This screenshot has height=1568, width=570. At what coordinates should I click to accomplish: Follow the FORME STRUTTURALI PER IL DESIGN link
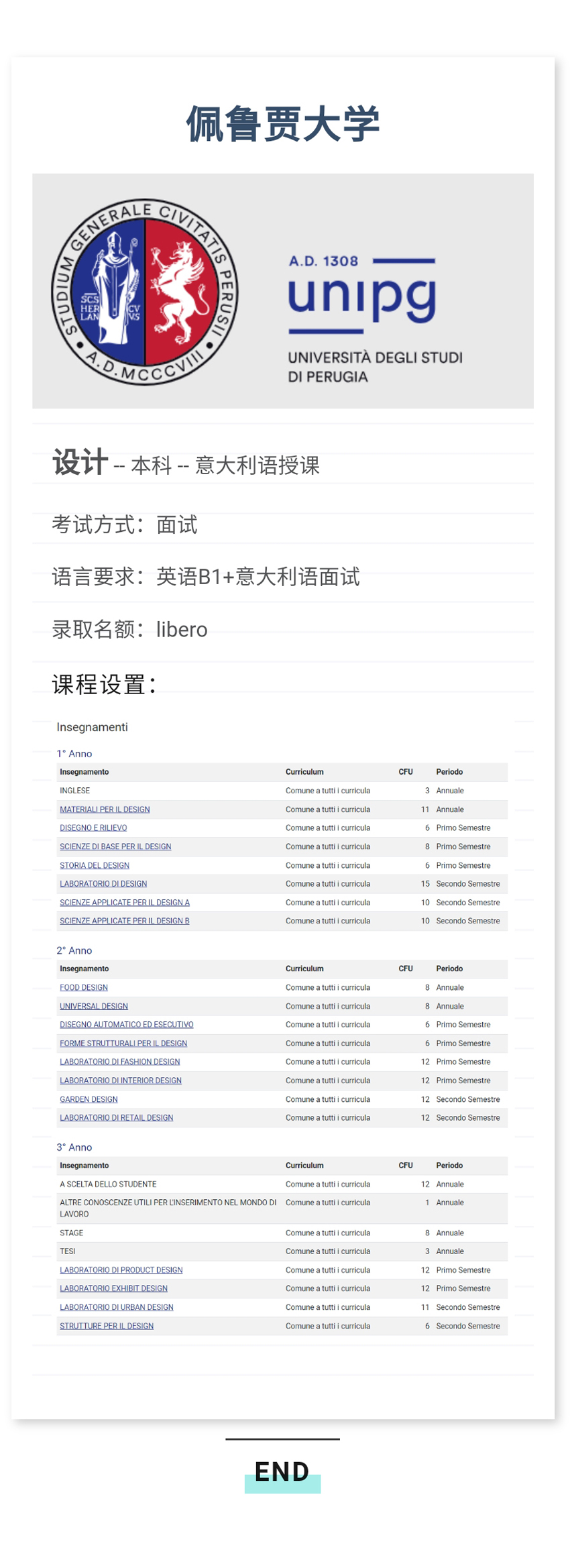123,1043
